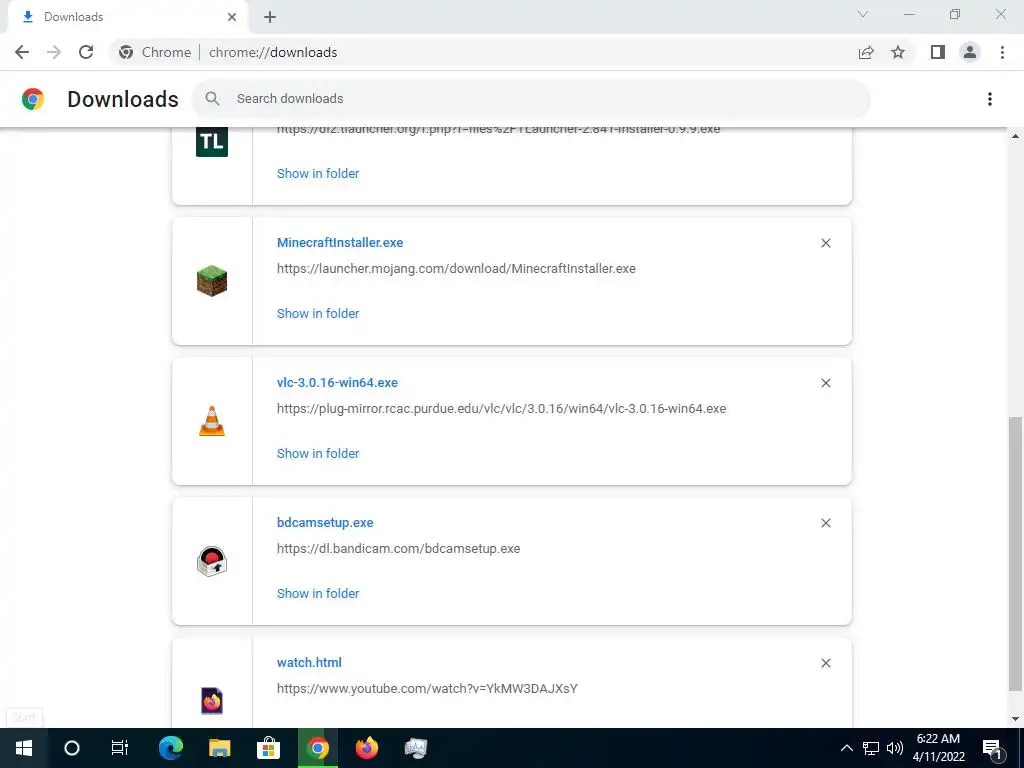Click the watch.html Firefox document icon

pos(212,701)
